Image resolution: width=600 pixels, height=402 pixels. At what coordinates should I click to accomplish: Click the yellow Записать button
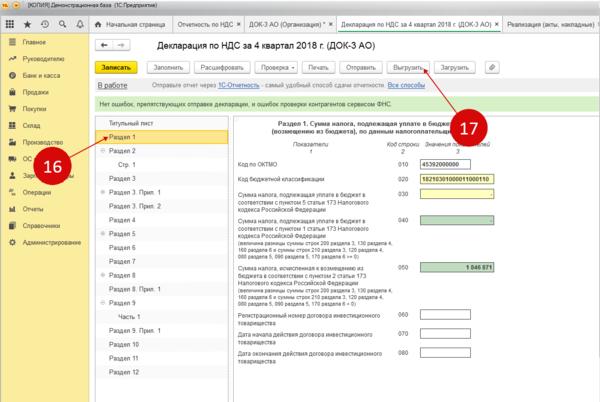(116, 67)
